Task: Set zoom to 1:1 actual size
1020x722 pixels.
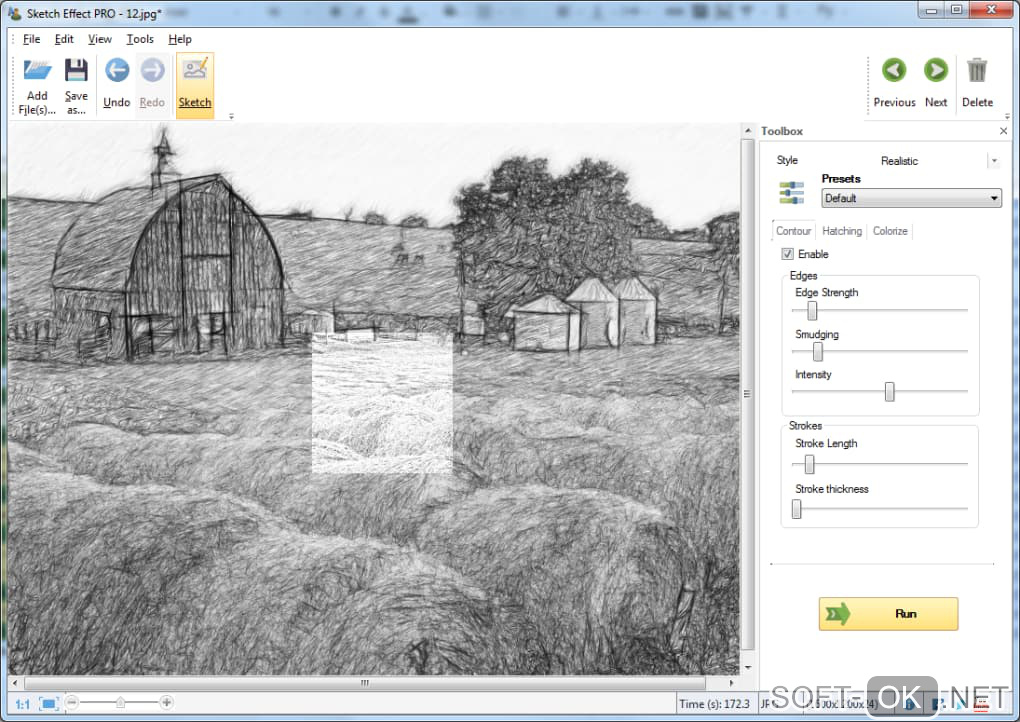Action: point(23,704)
